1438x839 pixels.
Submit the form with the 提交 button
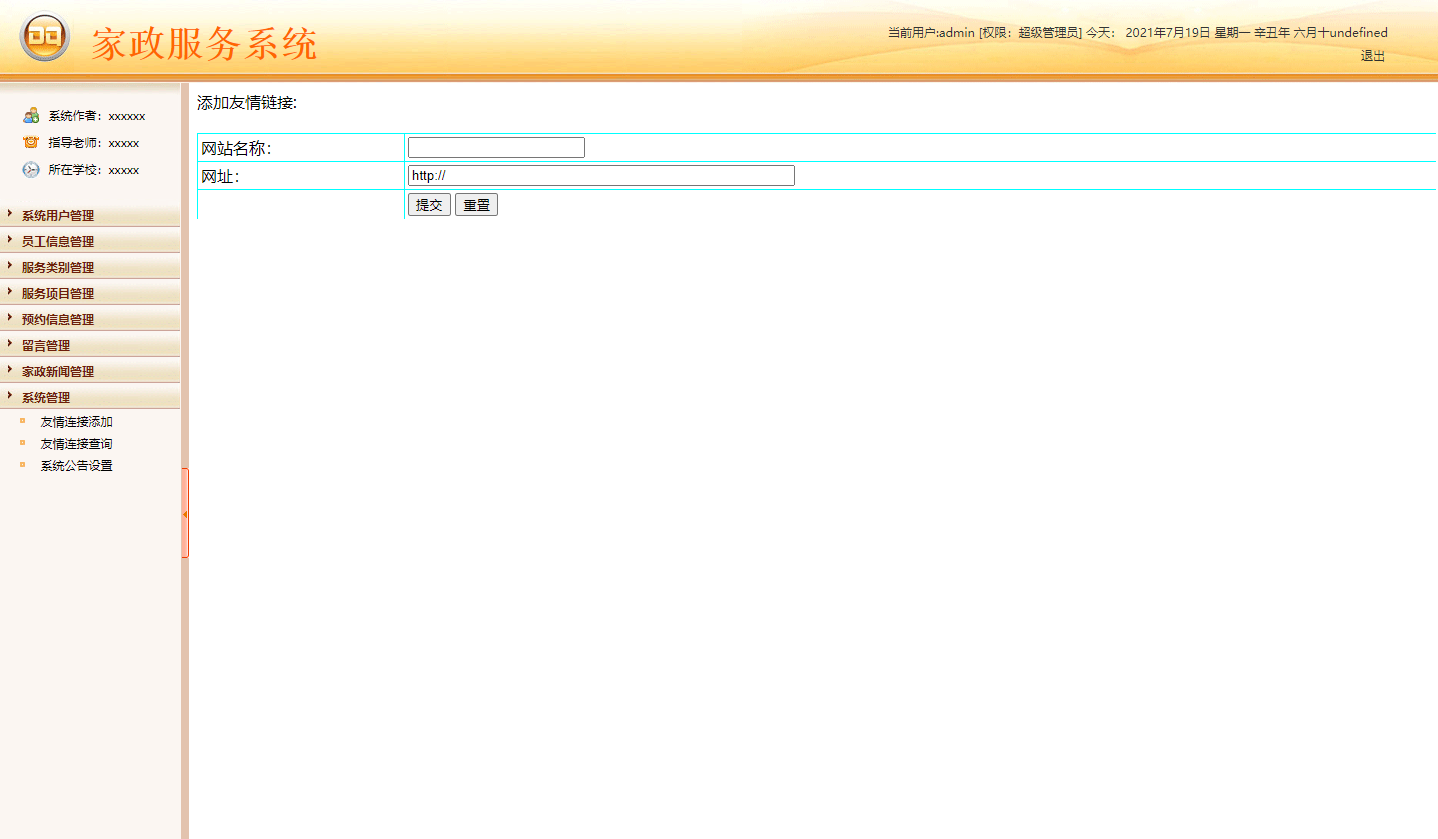tap(428, 204)
